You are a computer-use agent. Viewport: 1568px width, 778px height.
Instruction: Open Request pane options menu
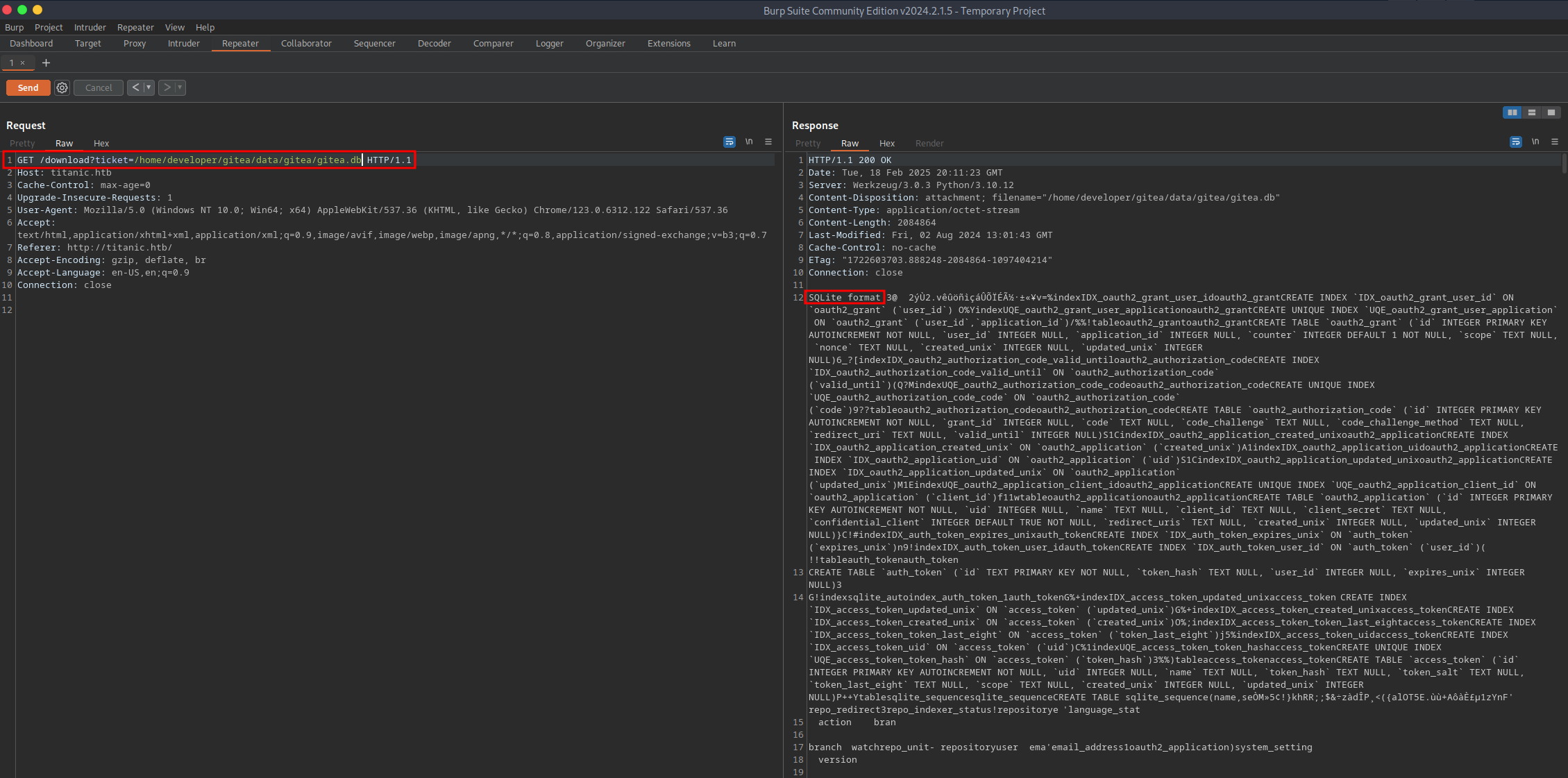click(768, 142)
